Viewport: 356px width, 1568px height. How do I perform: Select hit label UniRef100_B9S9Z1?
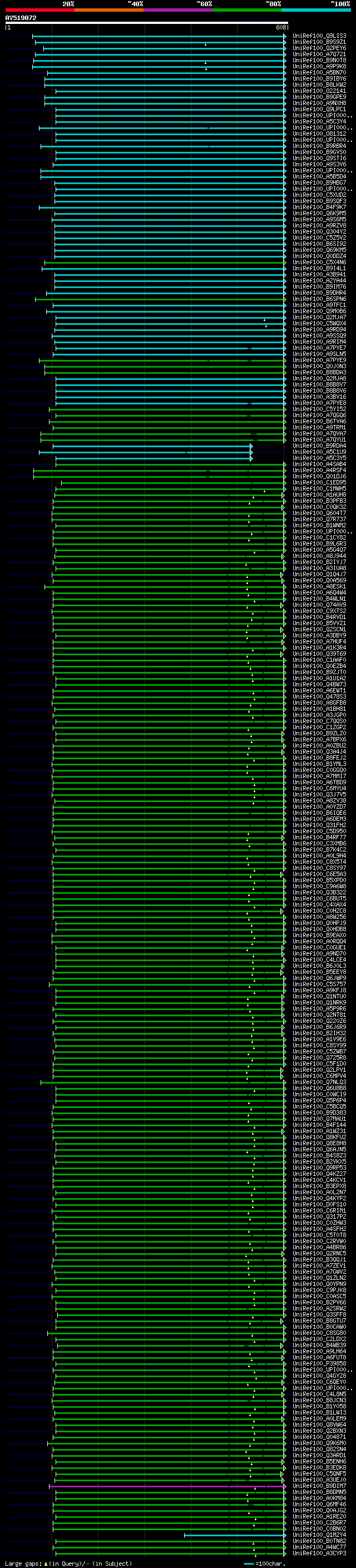click(x=319, y=42)
